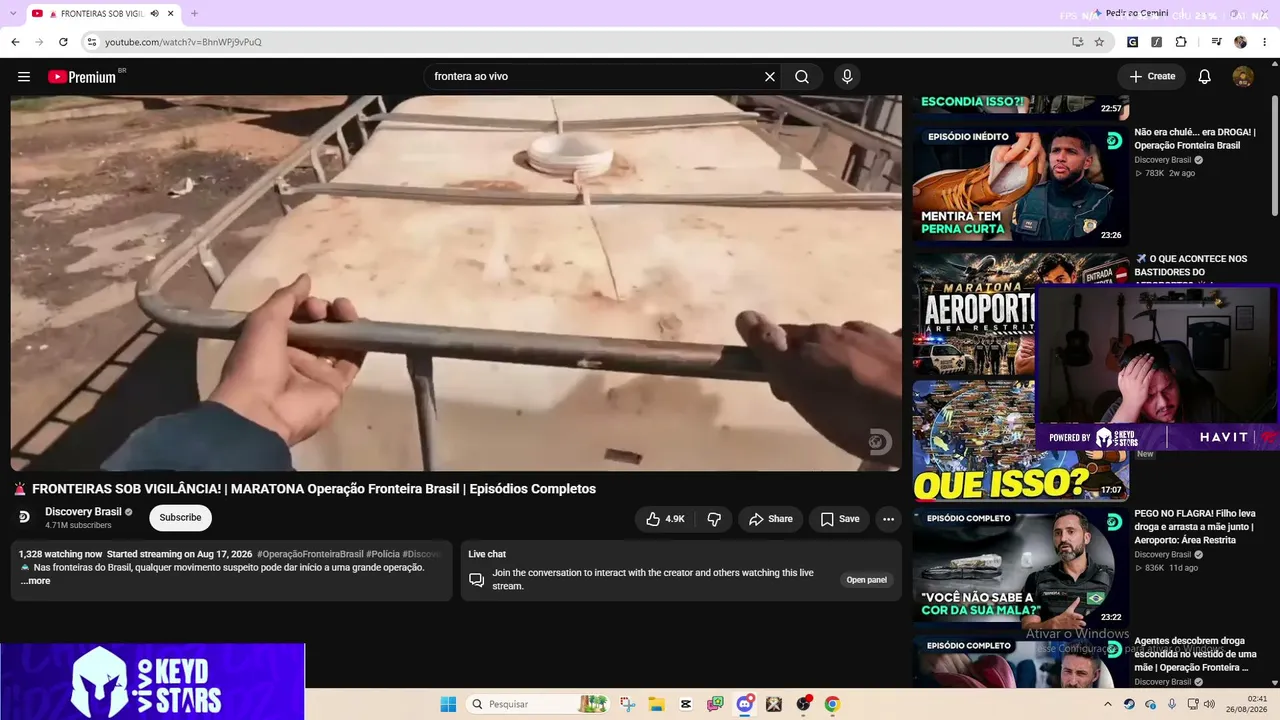1280x720 pixels.
Task: Open the italic f extension icon
Action: click(1156, 42)
